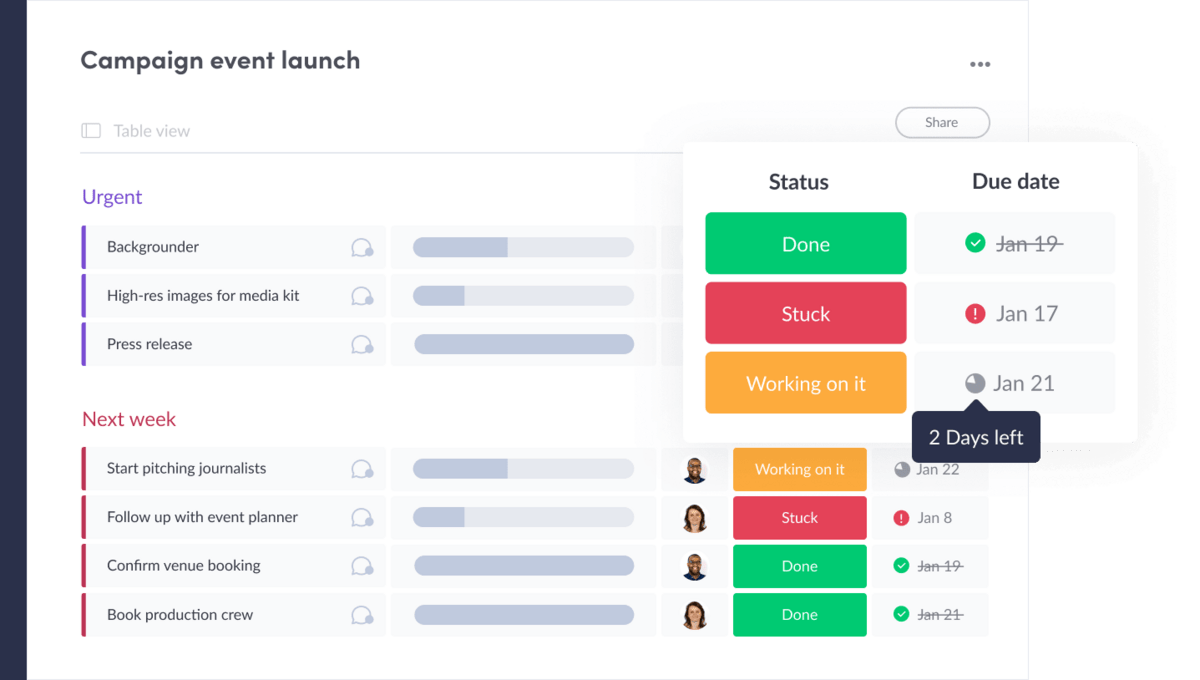
Task: Open comments on Confirm venue booking
Action: point(362,566)
